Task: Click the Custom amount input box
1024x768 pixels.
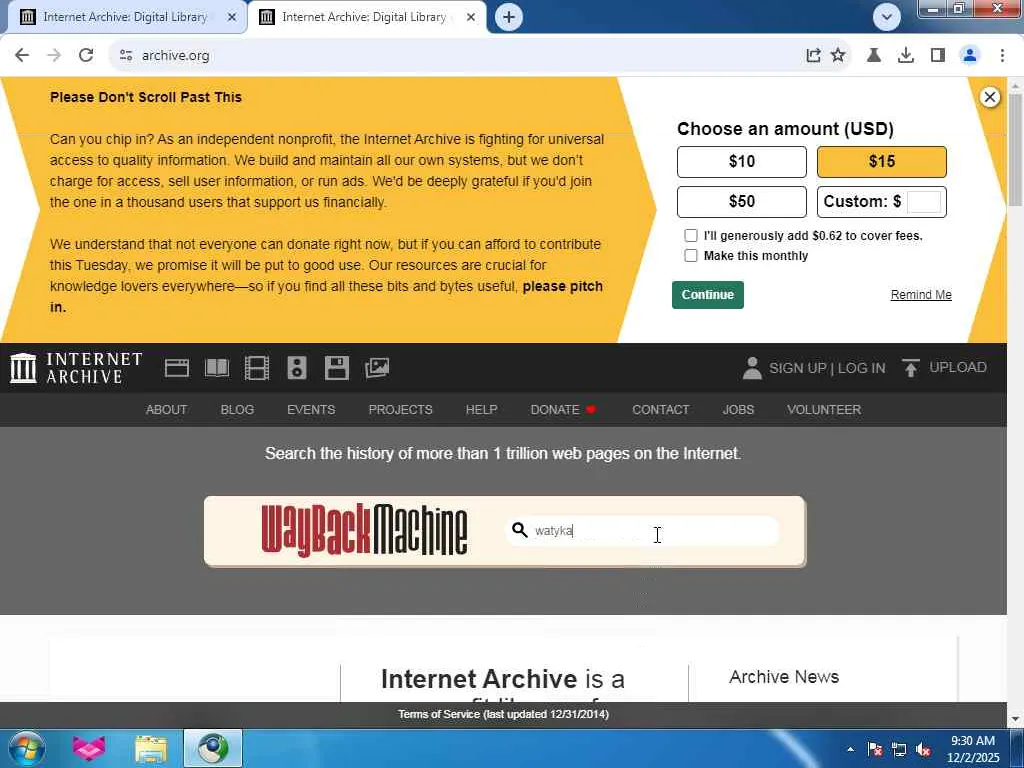Action: pos(924,202)
